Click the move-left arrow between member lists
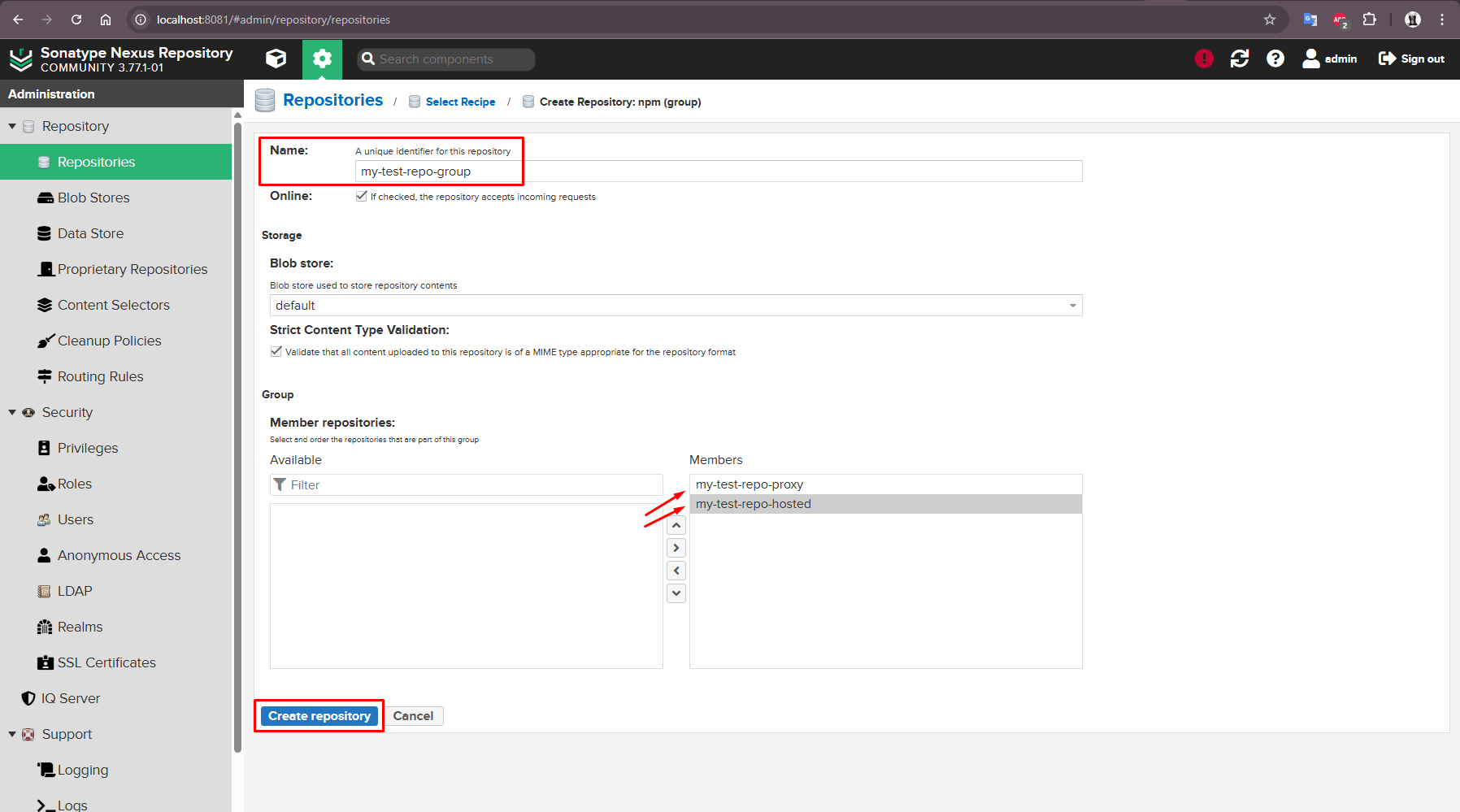The width and height of the screenshot is (1460, 812). [676, 571]
